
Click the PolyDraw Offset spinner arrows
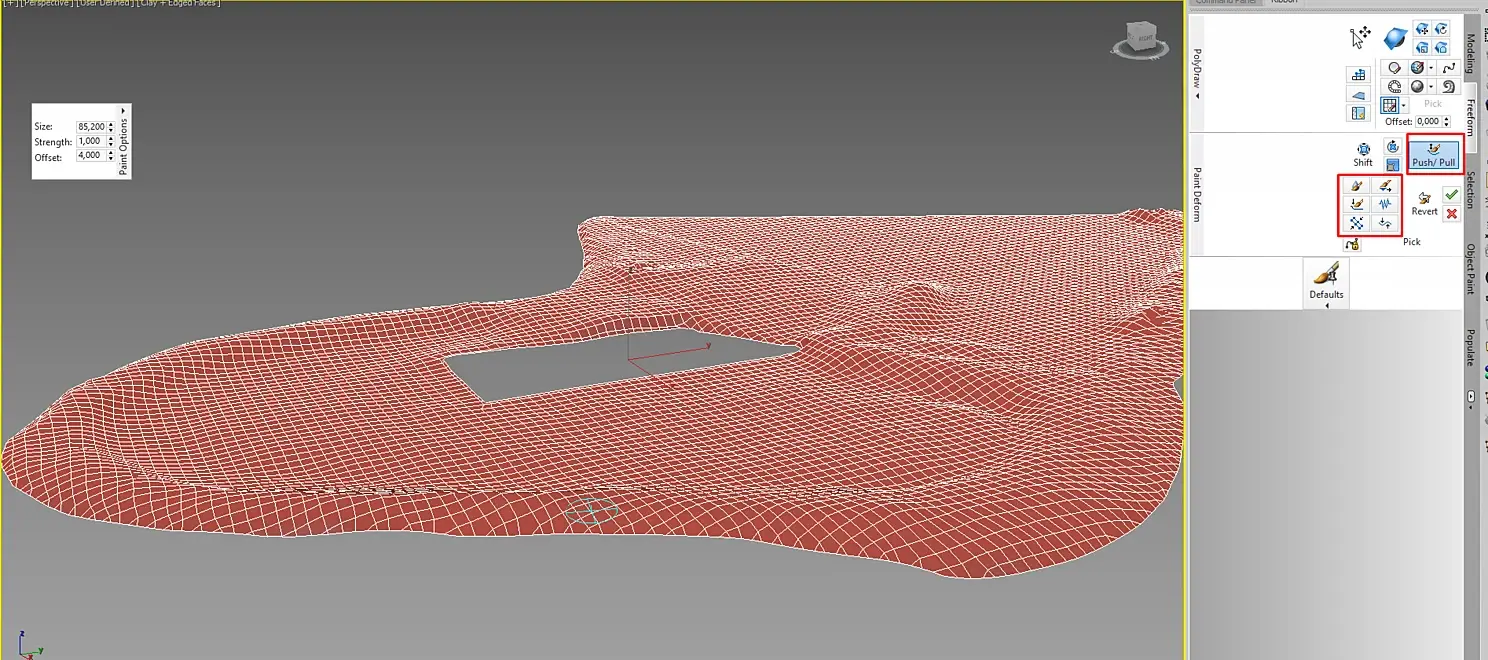[1446, 121]
